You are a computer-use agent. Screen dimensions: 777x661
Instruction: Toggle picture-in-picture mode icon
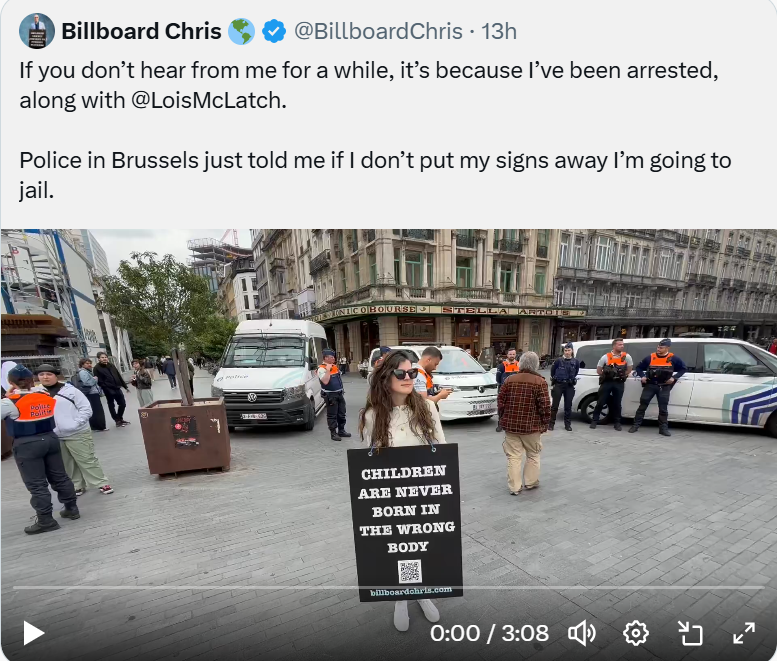690,633
